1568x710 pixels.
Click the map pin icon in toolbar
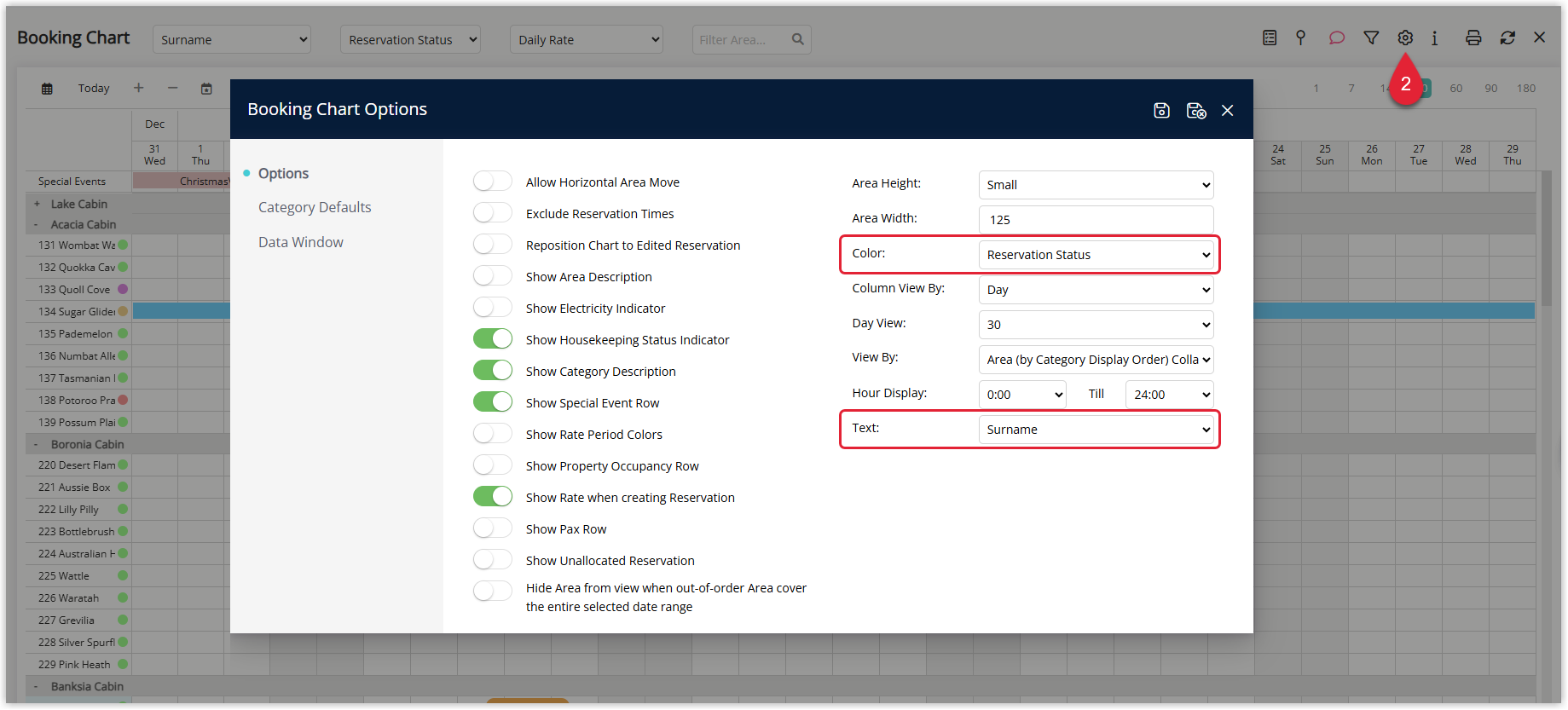[x=1300, y=38]
